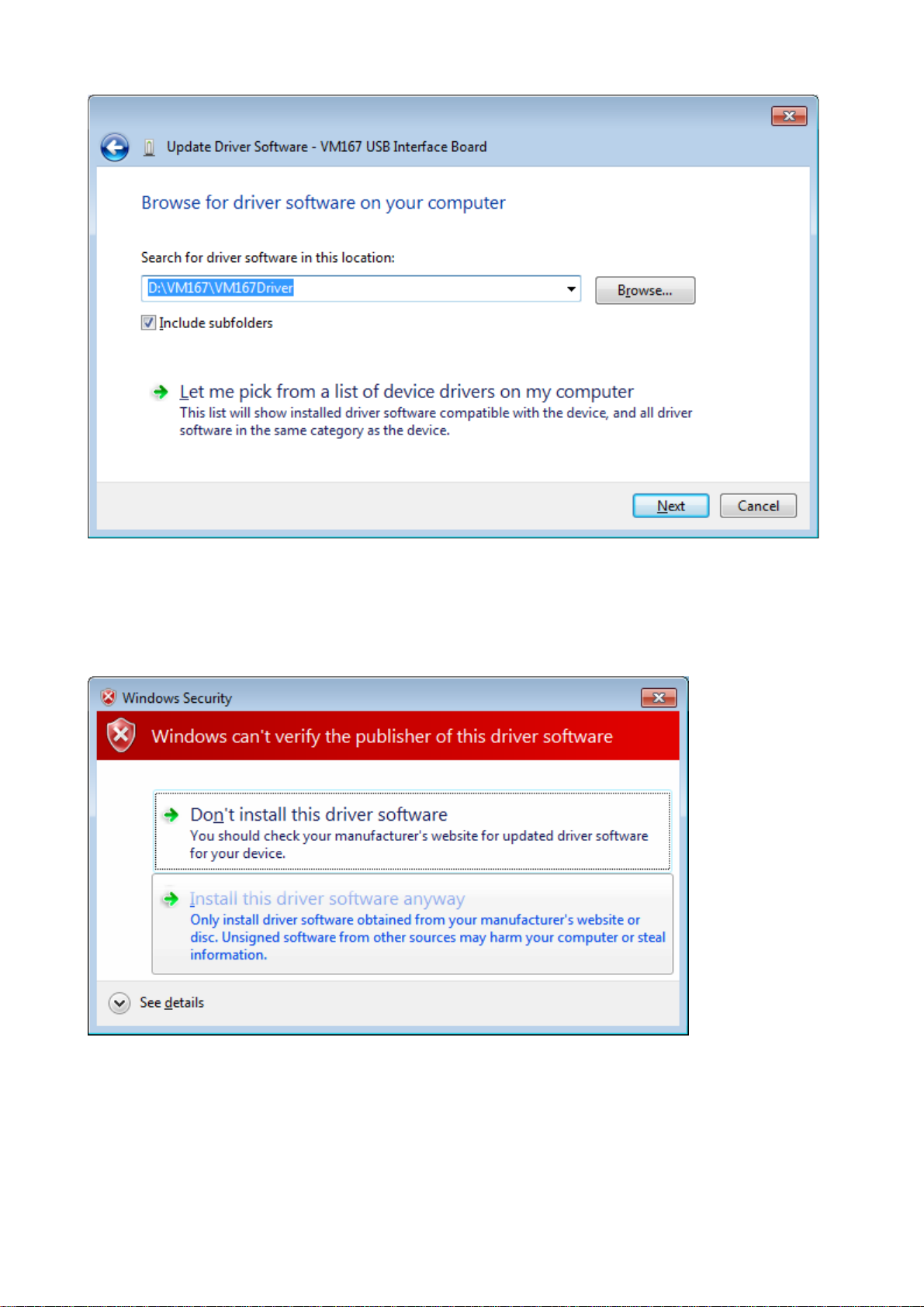
Task: Click the blue back arrow button
Action: [115, 147]
